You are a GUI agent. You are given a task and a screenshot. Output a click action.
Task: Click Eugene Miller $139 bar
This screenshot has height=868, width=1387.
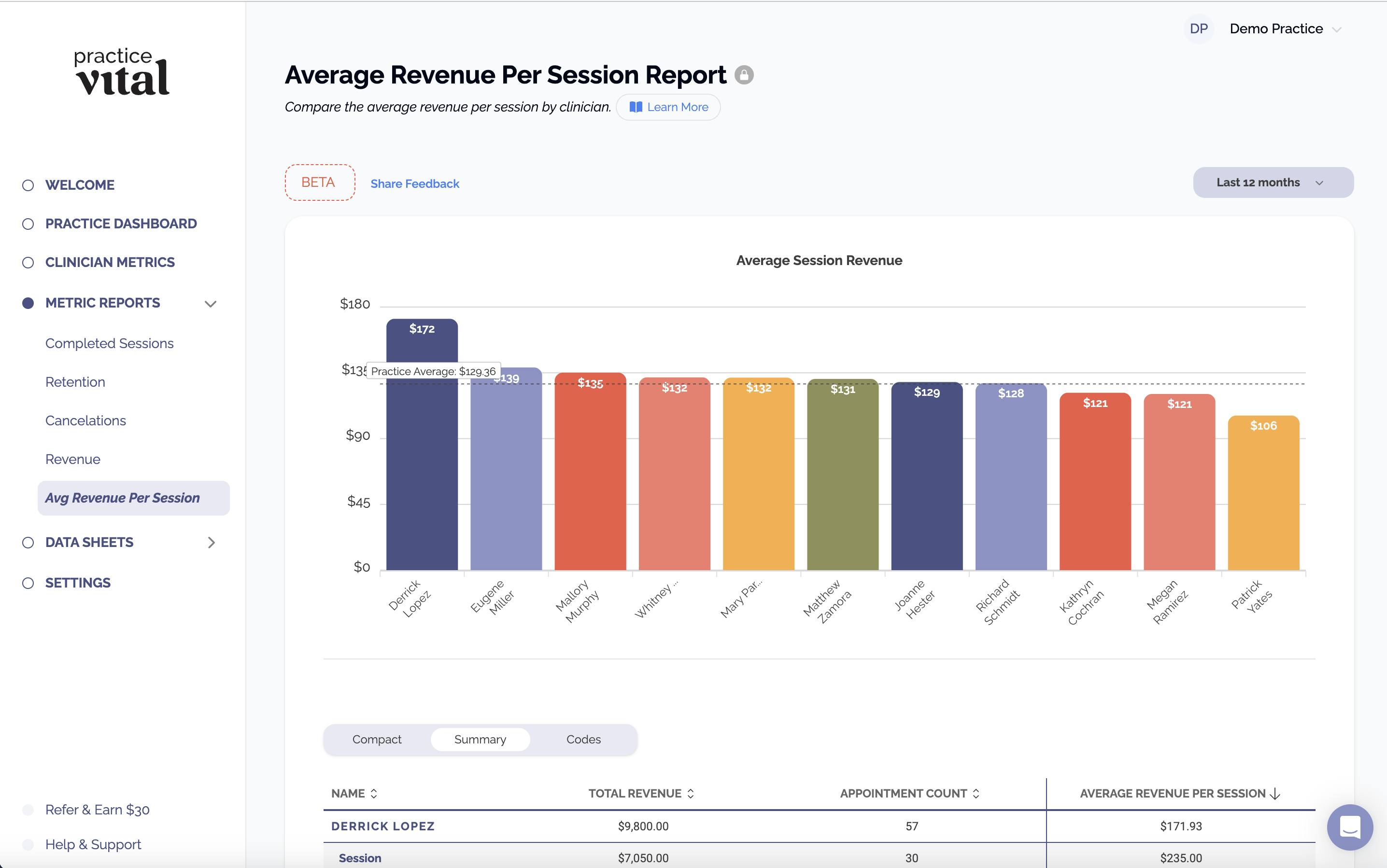(506, 468)
